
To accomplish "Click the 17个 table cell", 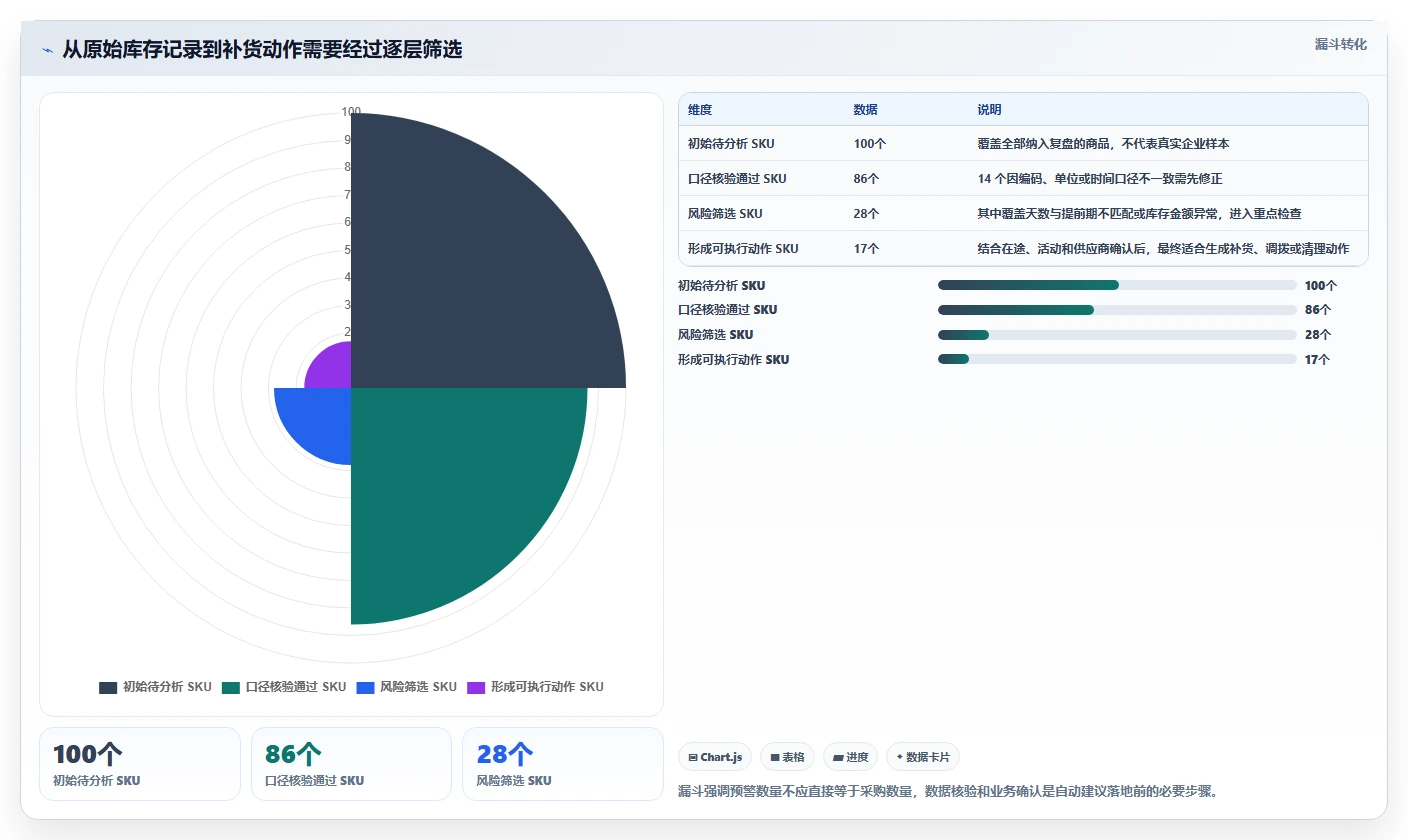I will coord(867,249).
